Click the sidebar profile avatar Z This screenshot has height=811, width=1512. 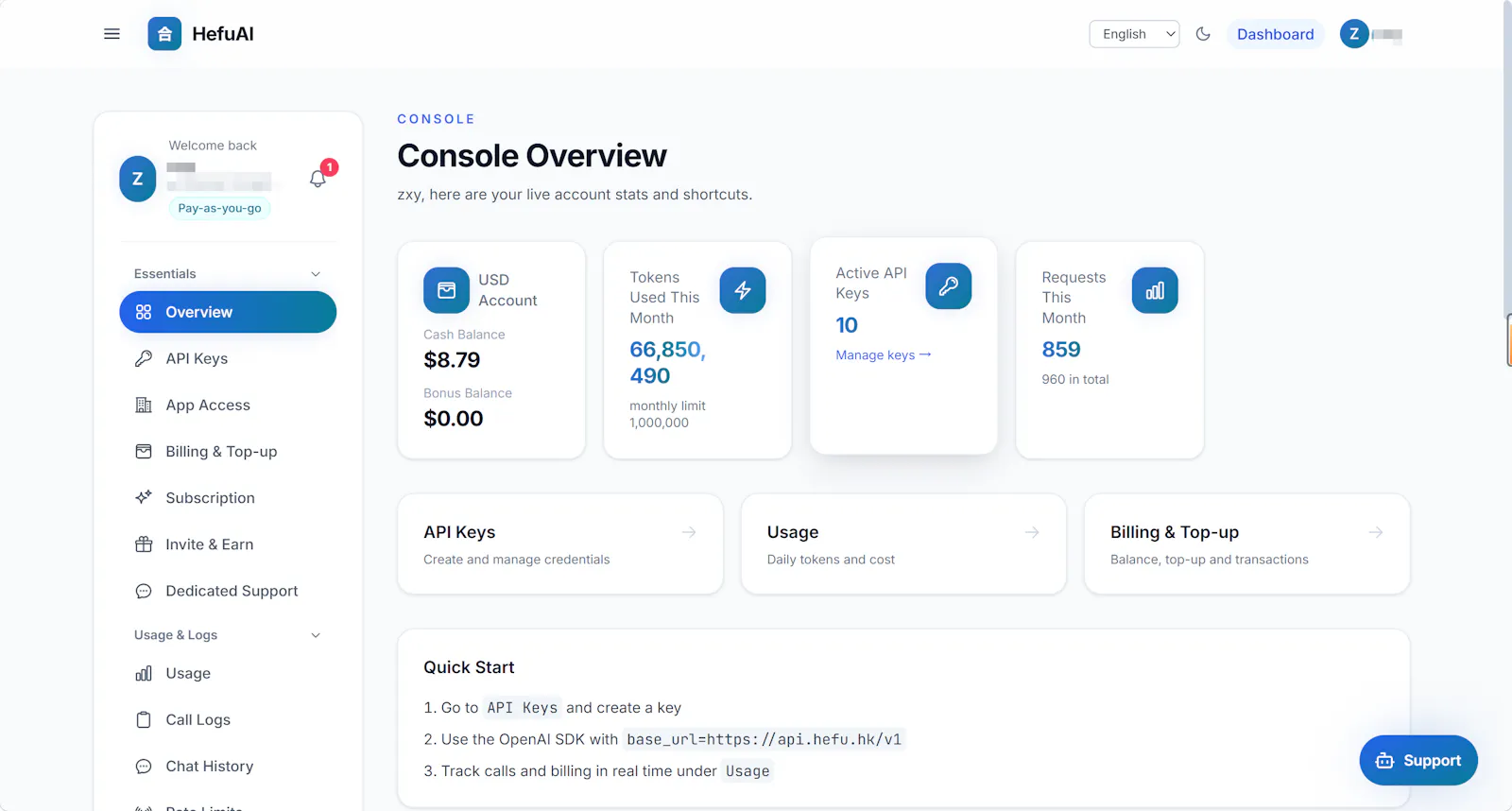138,179
